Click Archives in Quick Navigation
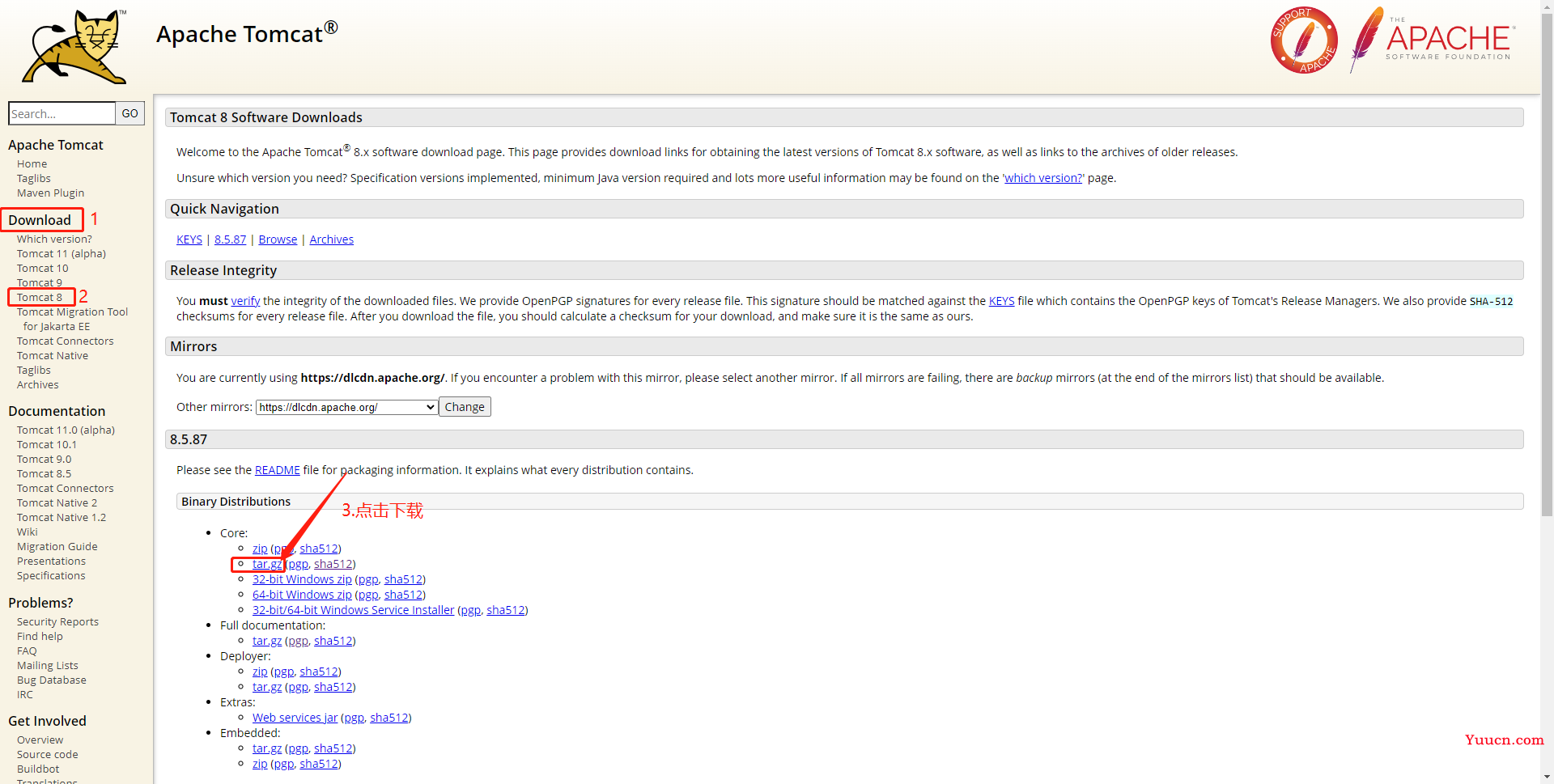The image size is (1554, 784). tap(331, 239)
